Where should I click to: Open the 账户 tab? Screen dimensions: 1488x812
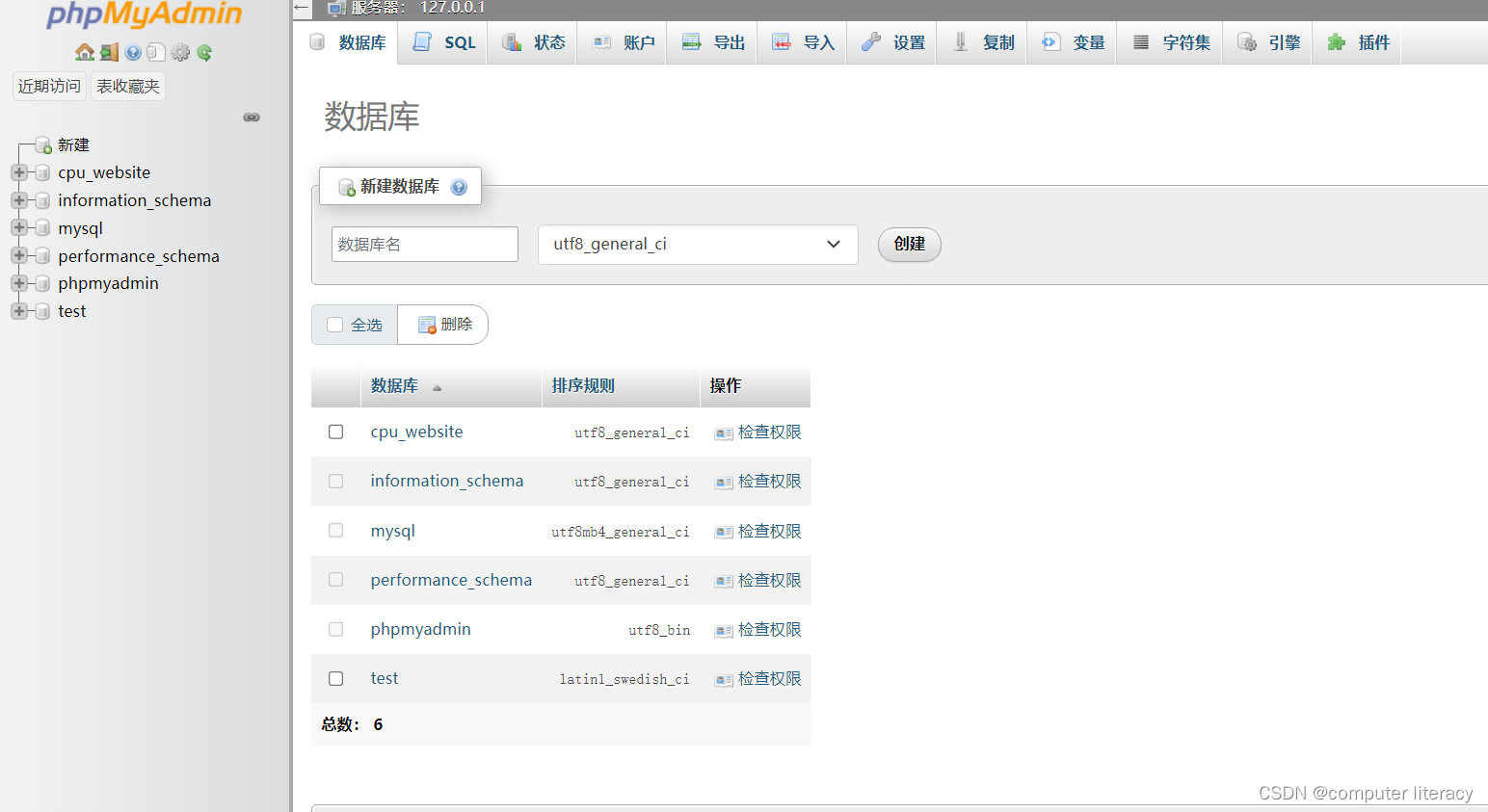click(x=624, y=42)
